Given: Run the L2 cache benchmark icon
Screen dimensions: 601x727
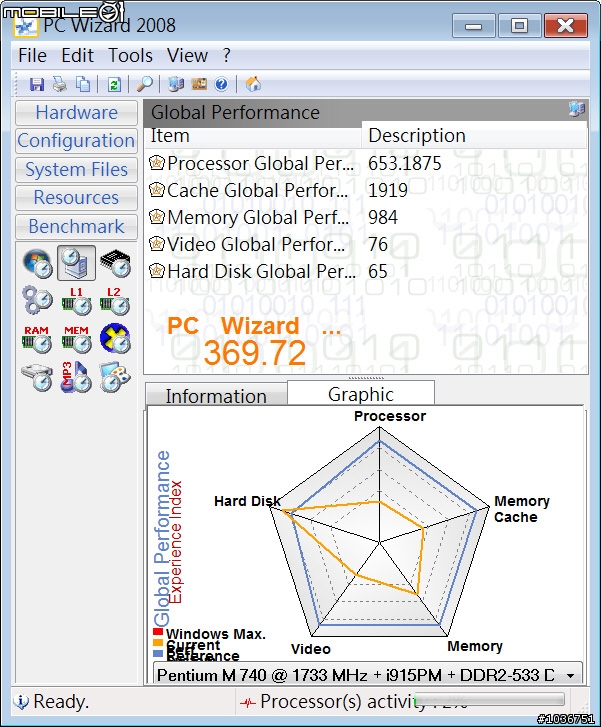Looking at the screenshot, I should (x=115, y=301).
